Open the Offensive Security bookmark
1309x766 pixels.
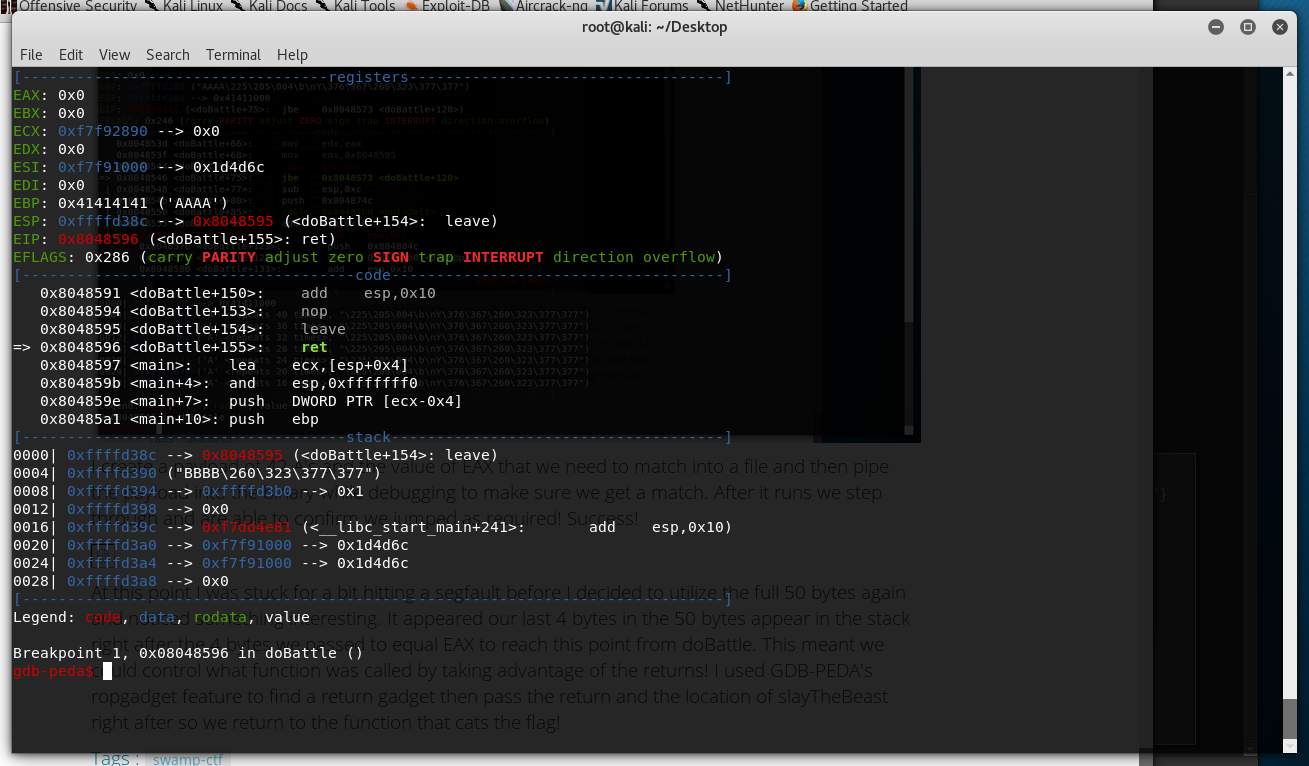[77, 6]
